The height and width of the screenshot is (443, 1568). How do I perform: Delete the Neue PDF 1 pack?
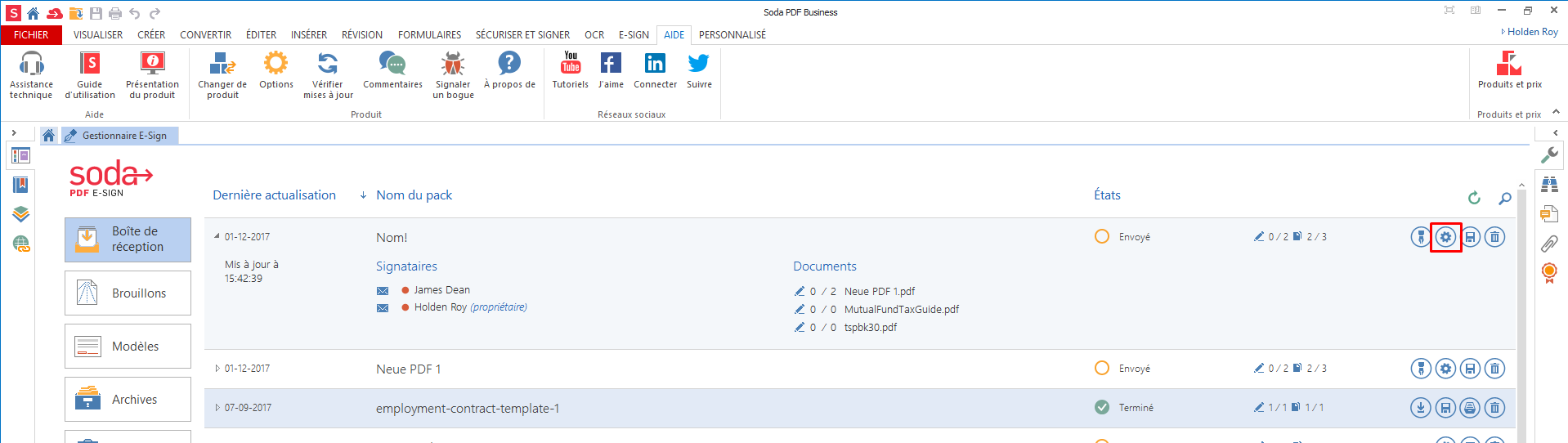point(1494,369)
